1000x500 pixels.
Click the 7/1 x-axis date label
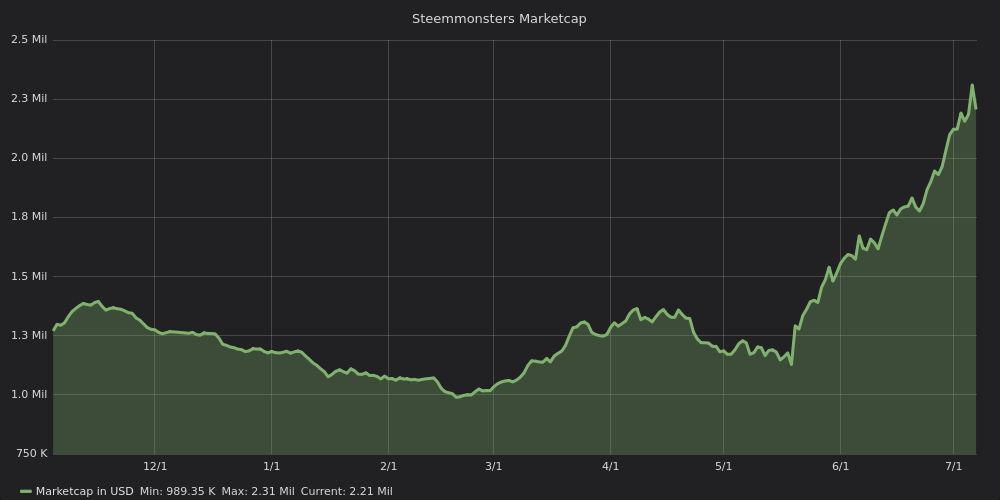point(953,466)
